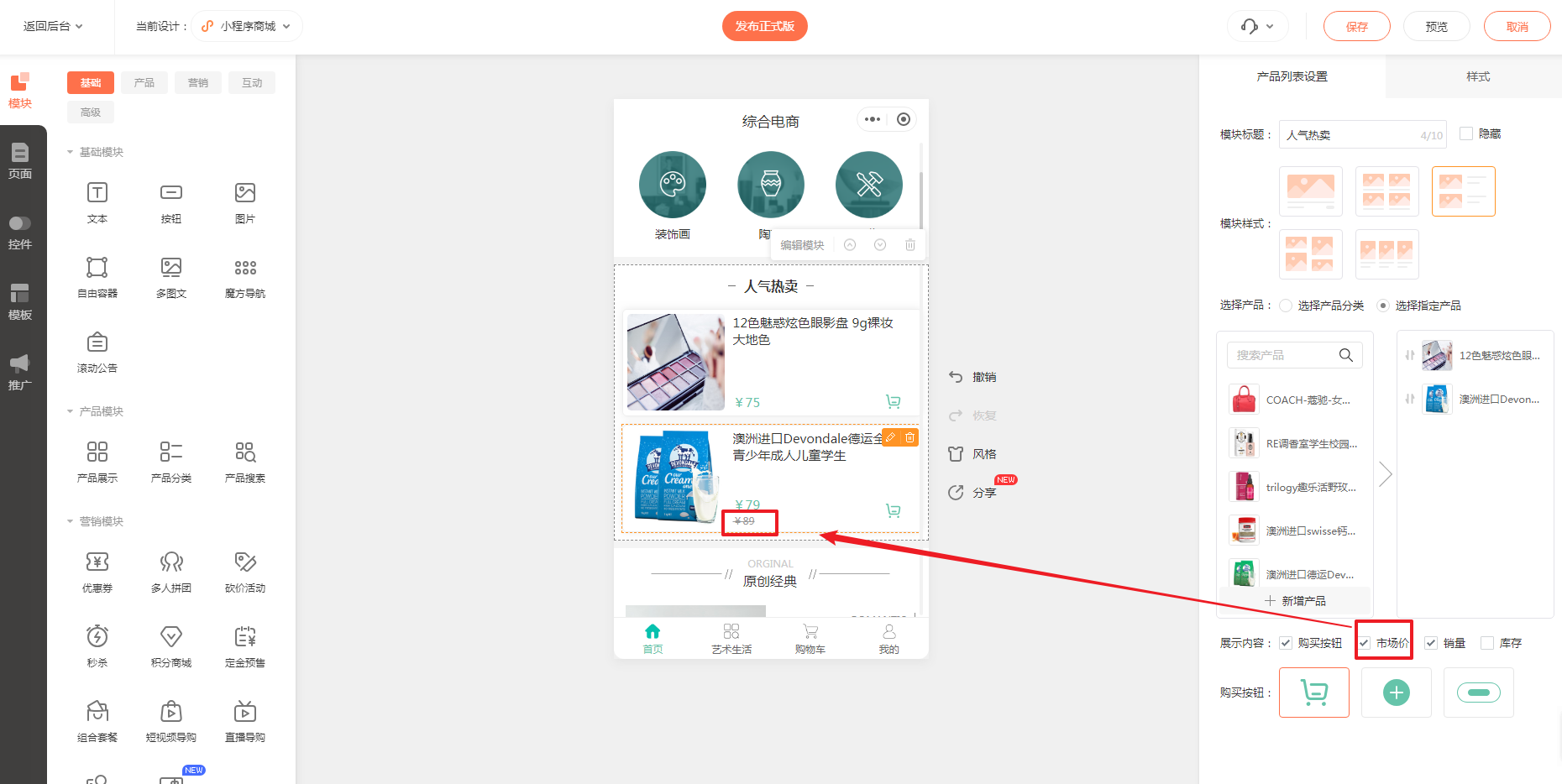Uncheck the 购买按钮 display checkbox
The image size is (1562, 784).
click(1286, 643)
